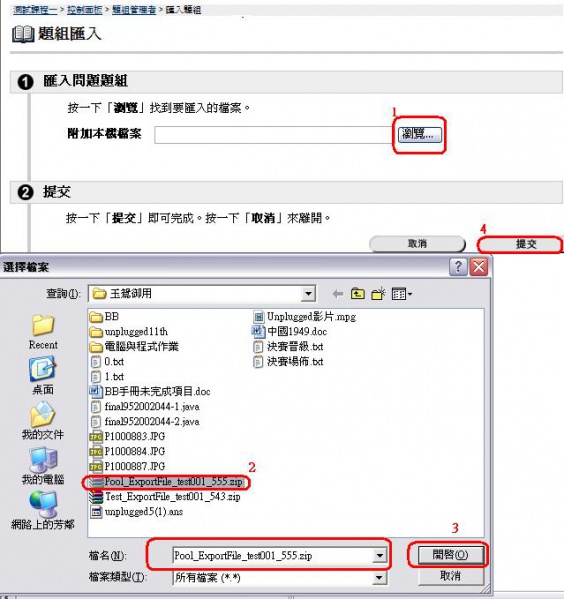Click the dialog help question mark
Image resolution: width=564 pixels, height=599 pixels.
click(x=458, y=267)
